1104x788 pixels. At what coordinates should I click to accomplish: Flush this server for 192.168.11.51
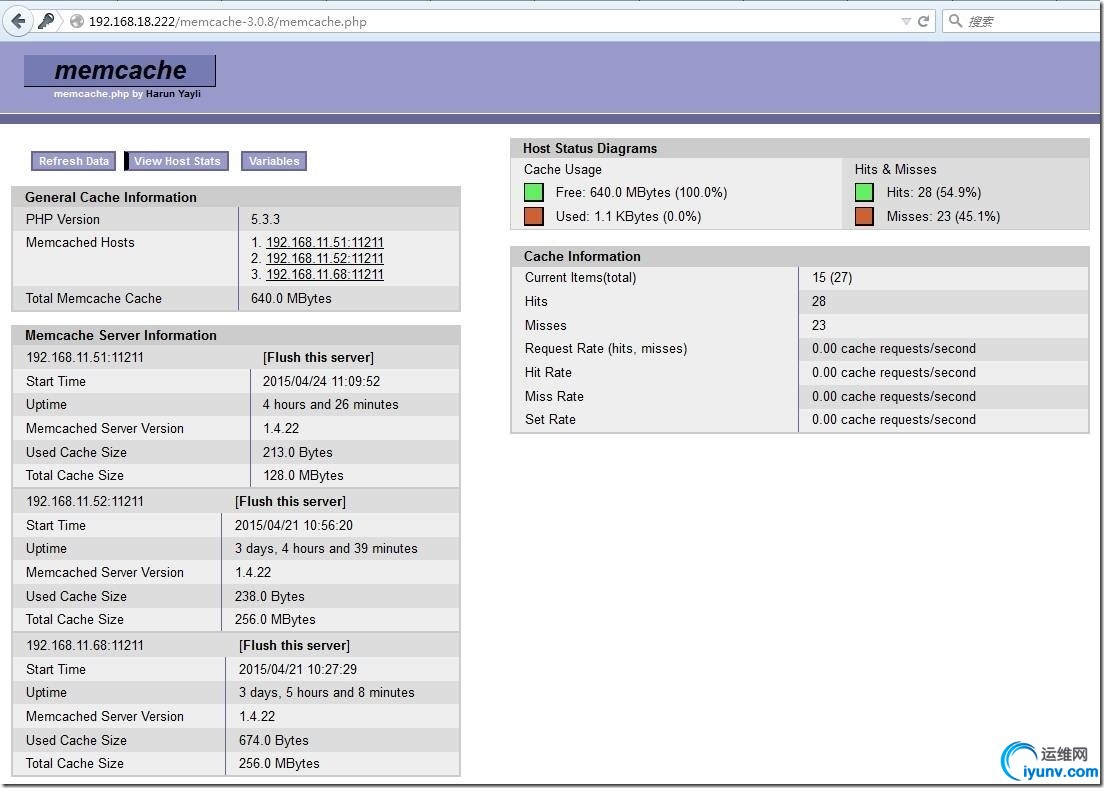coord(318,358)
